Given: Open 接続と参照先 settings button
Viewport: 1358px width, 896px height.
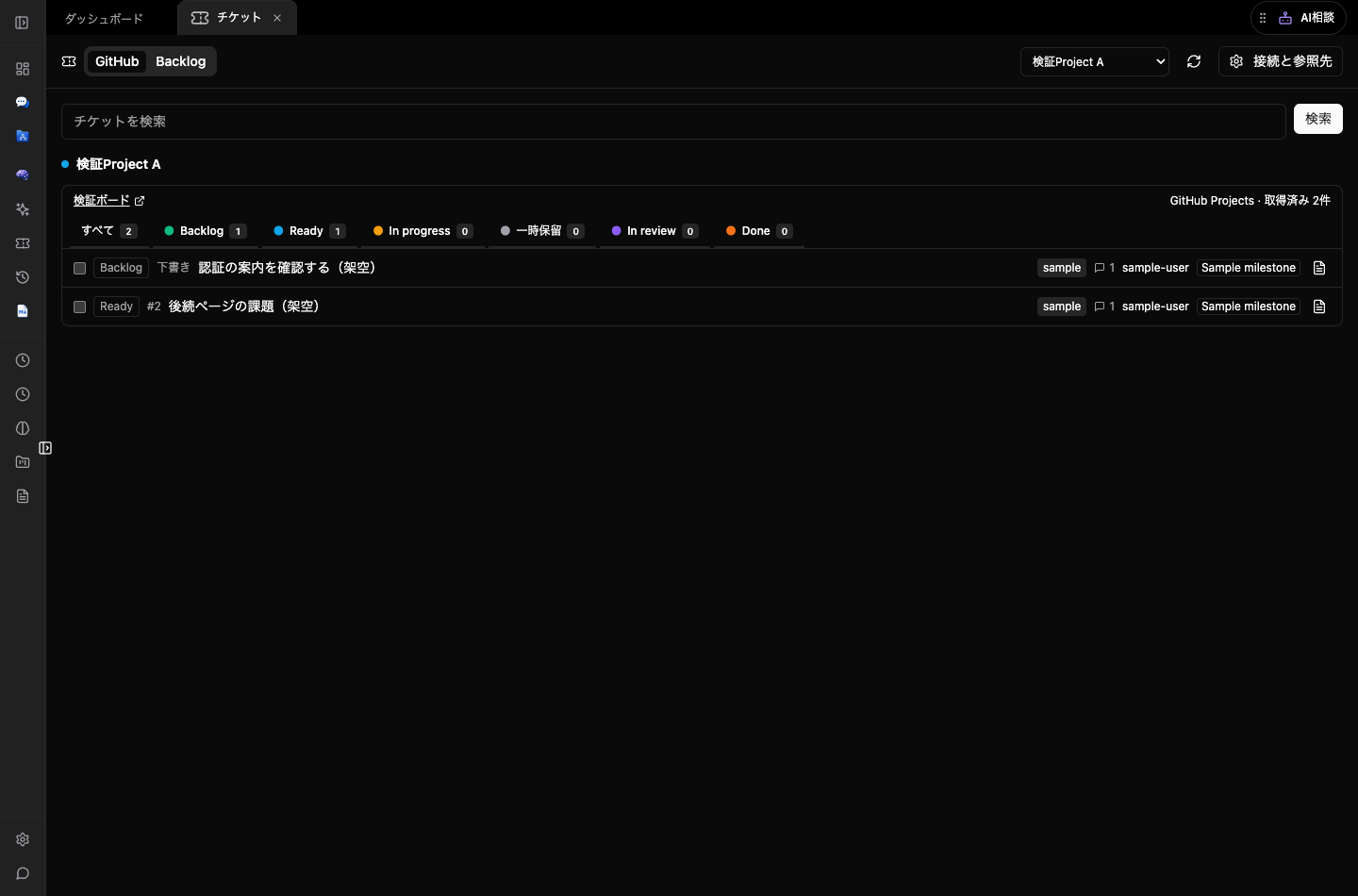Looking at the screenshot, I should 1281,61.
